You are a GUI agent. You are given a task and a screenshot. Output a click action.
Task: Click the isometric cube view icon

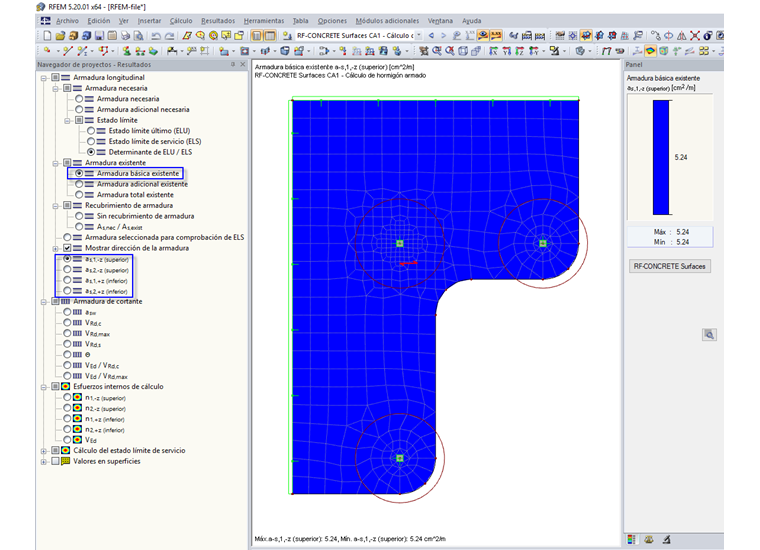463,50
